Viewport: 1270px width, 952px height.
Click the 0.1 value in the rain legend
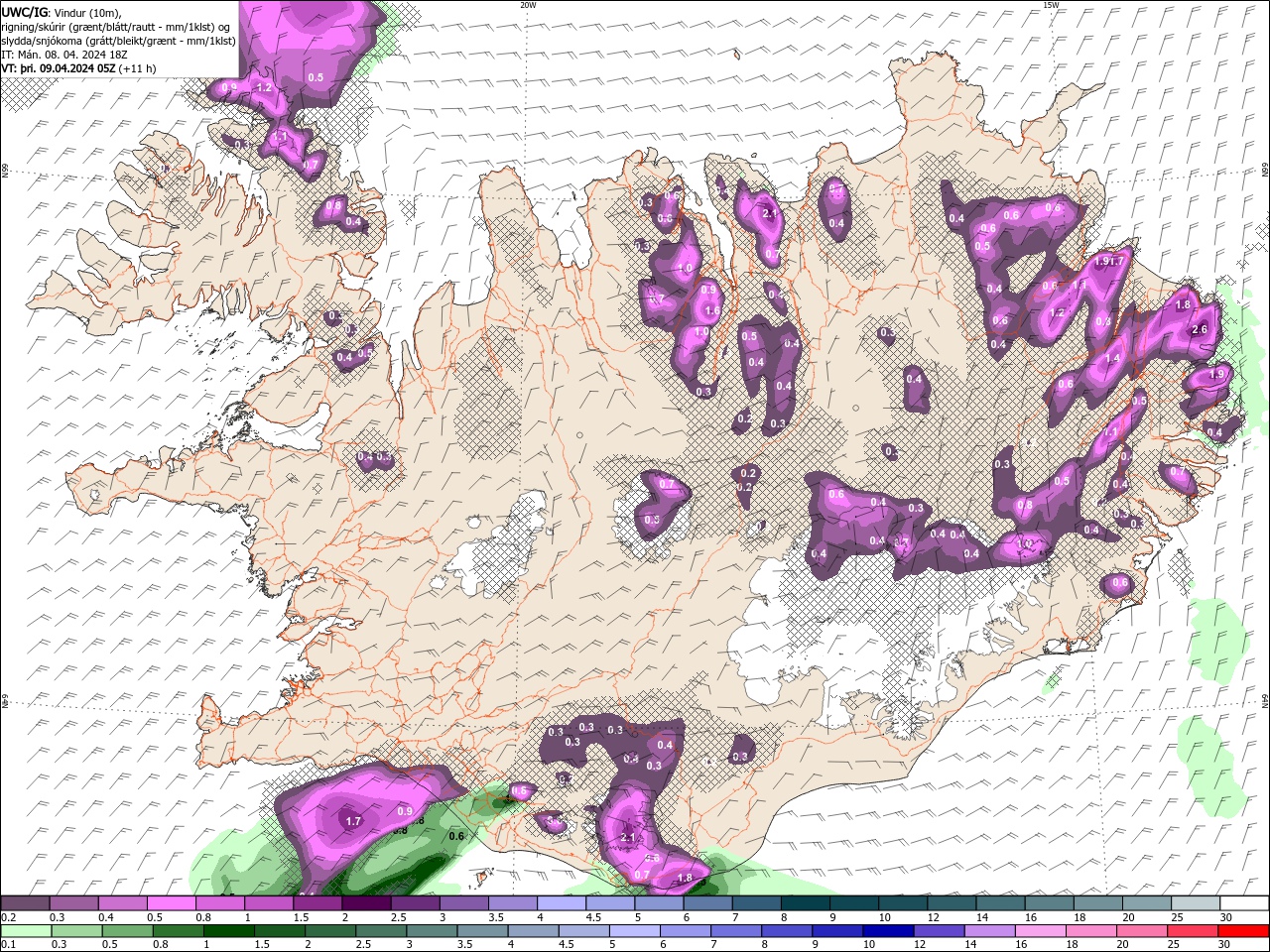pos(9,945)
